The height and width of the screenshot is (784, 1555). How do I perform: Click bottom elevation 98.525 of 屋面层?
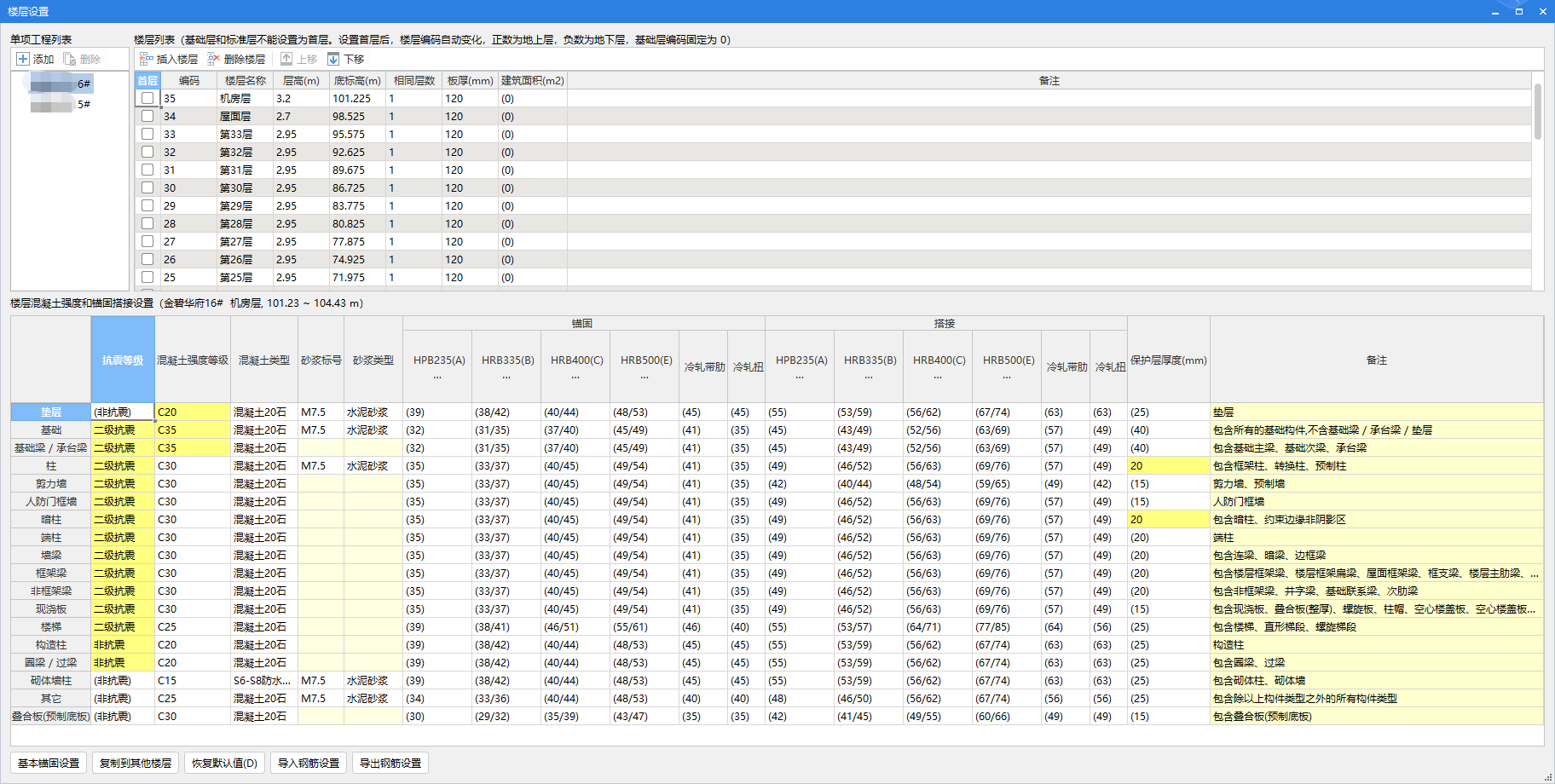[358, 116]
